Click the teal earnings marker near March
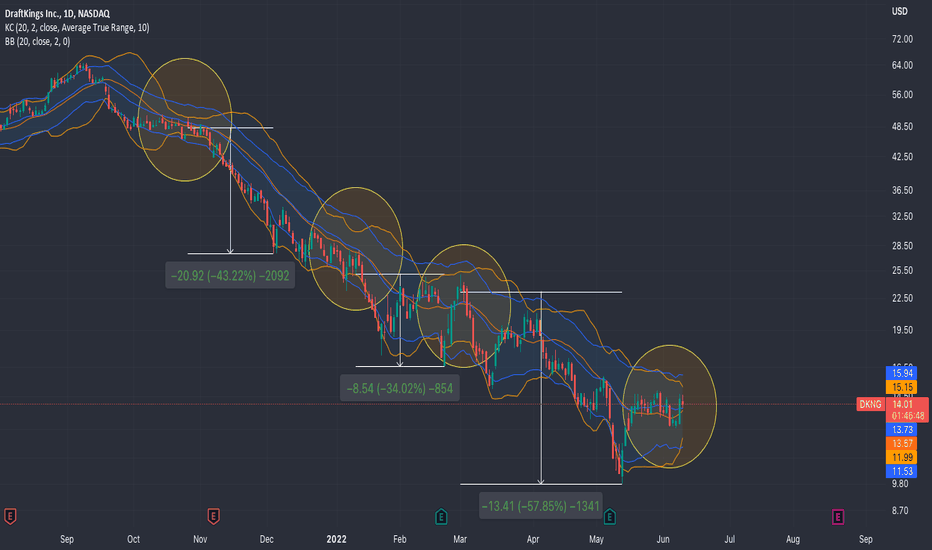This screenshot has height=550, width=932. click(441, 516)
